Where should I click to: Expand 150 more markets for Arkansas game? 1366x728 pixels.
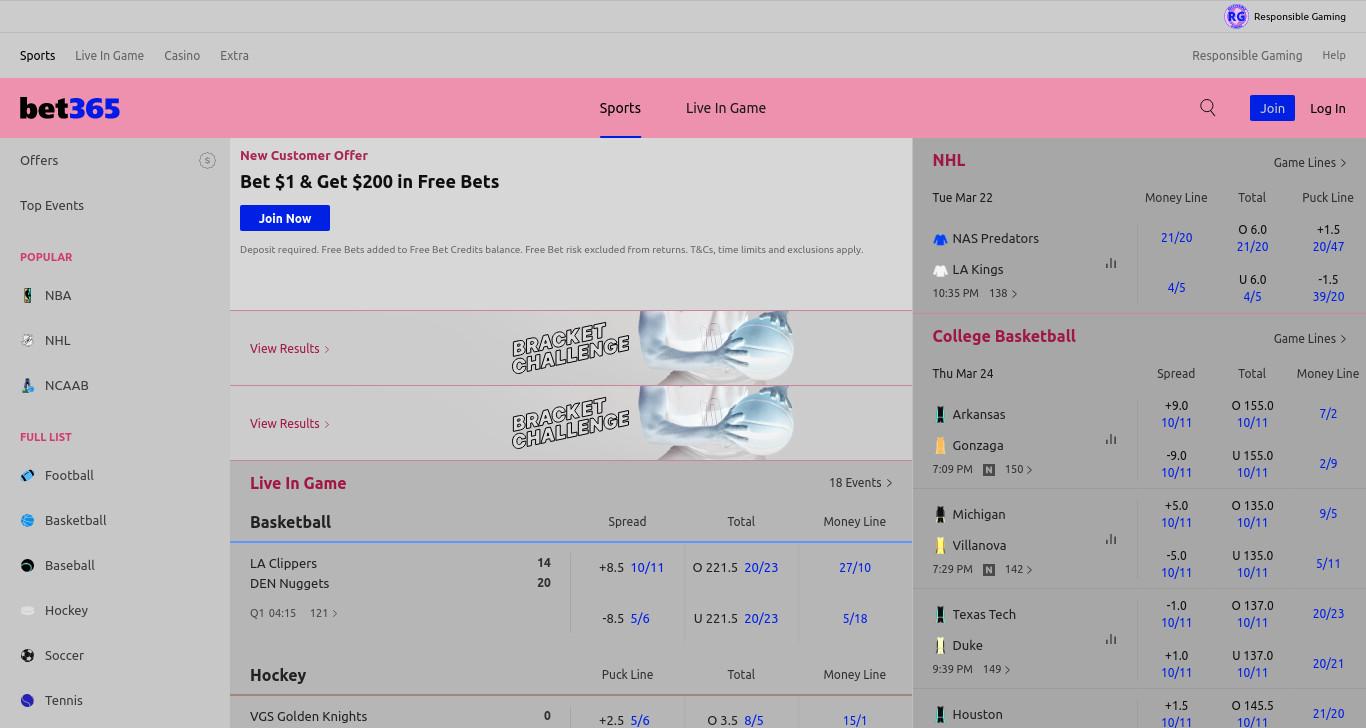click(x=1019, y=469)
